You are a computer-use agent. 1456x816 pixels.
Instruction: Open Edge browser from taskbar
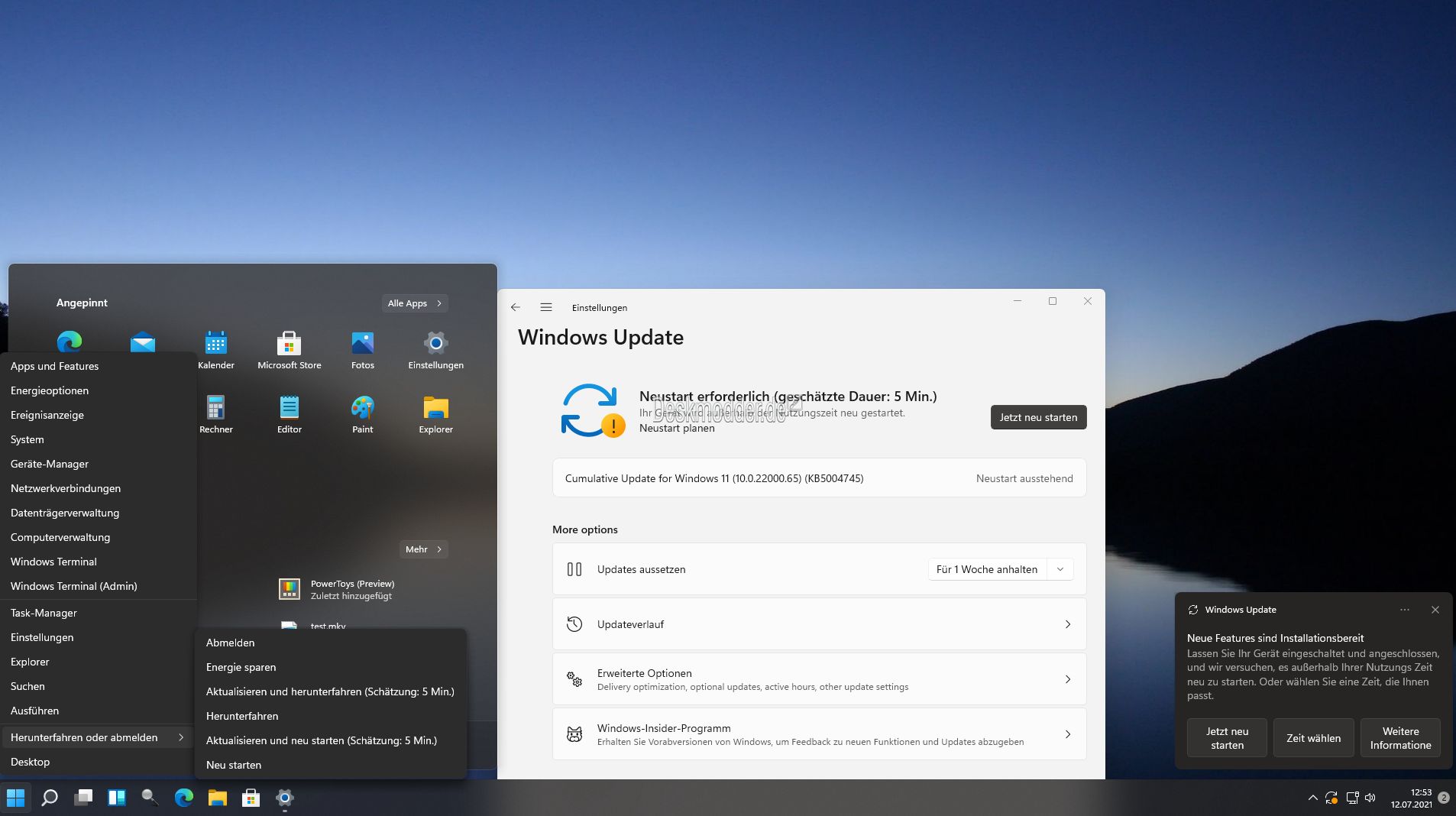[184, 798]
